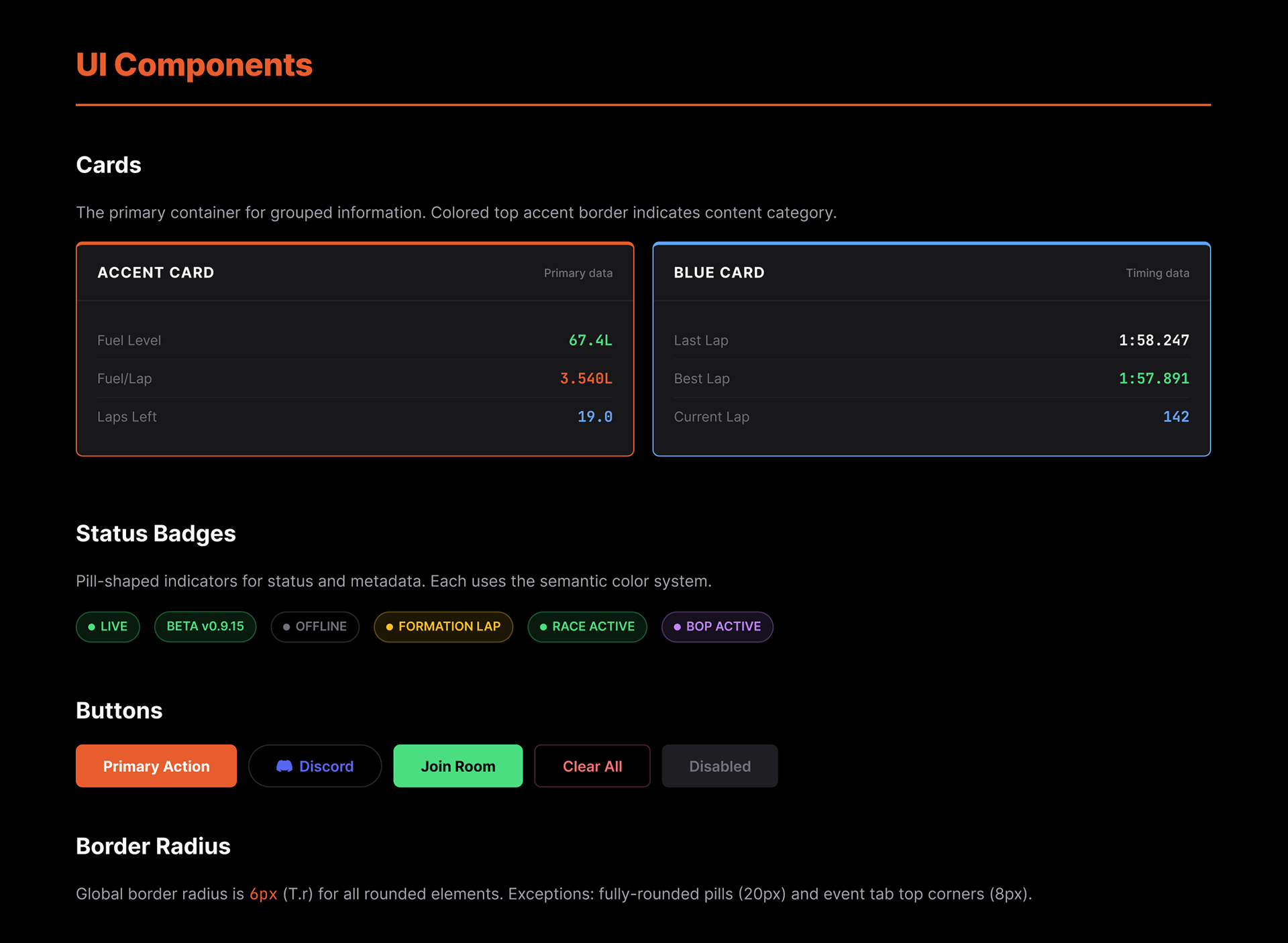Select the Fuel Level value 67.4L
Image resolution: width=1288 pixels, height=943 pixels.
click(x=590, y=341)
